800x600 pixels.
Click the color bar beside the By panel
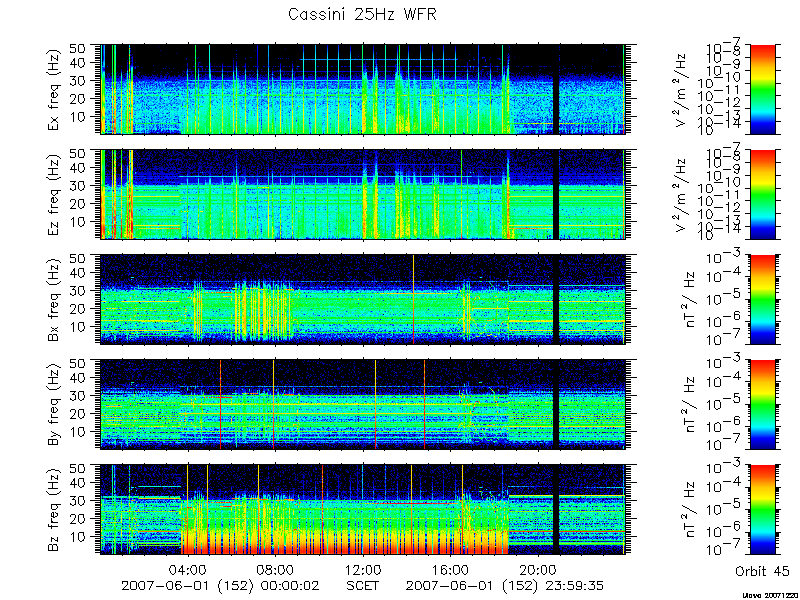[762, 405]
